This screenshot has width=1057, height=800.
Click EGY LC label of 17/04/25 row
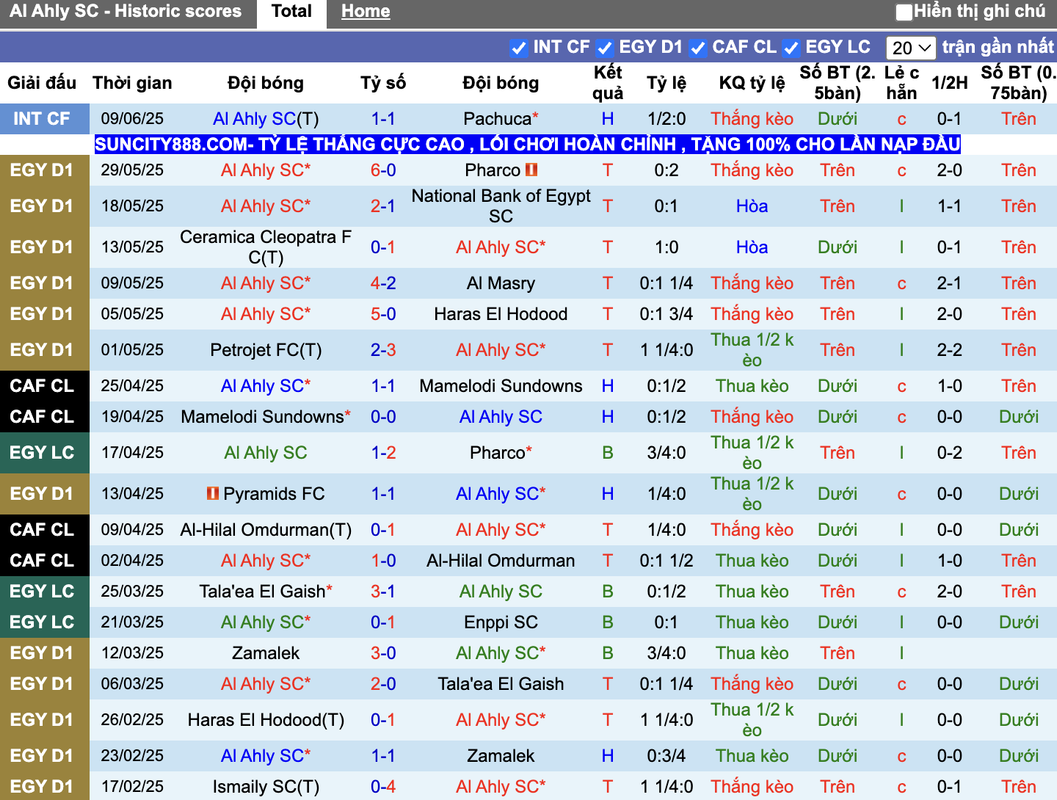(x=42, y=452)
